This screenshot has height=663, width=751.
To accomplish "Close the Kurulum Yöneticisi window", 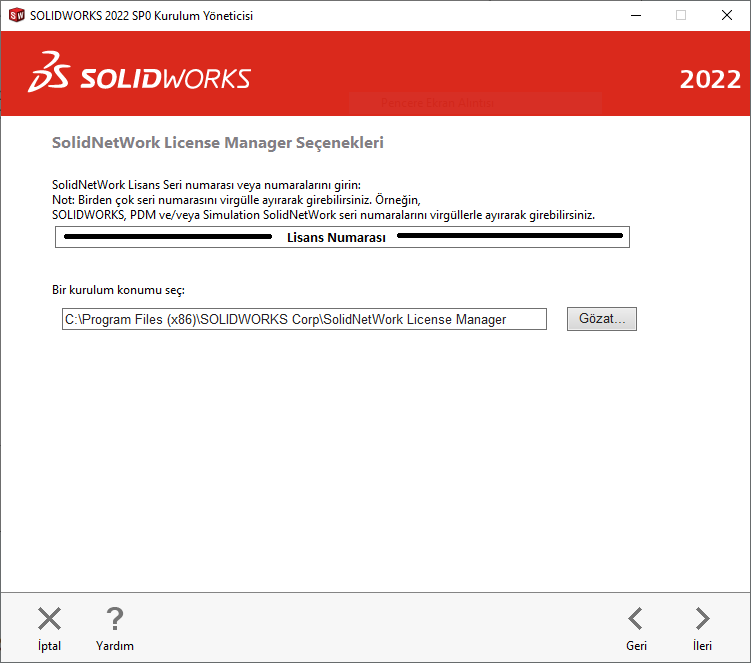I will (x=727, y=15).
